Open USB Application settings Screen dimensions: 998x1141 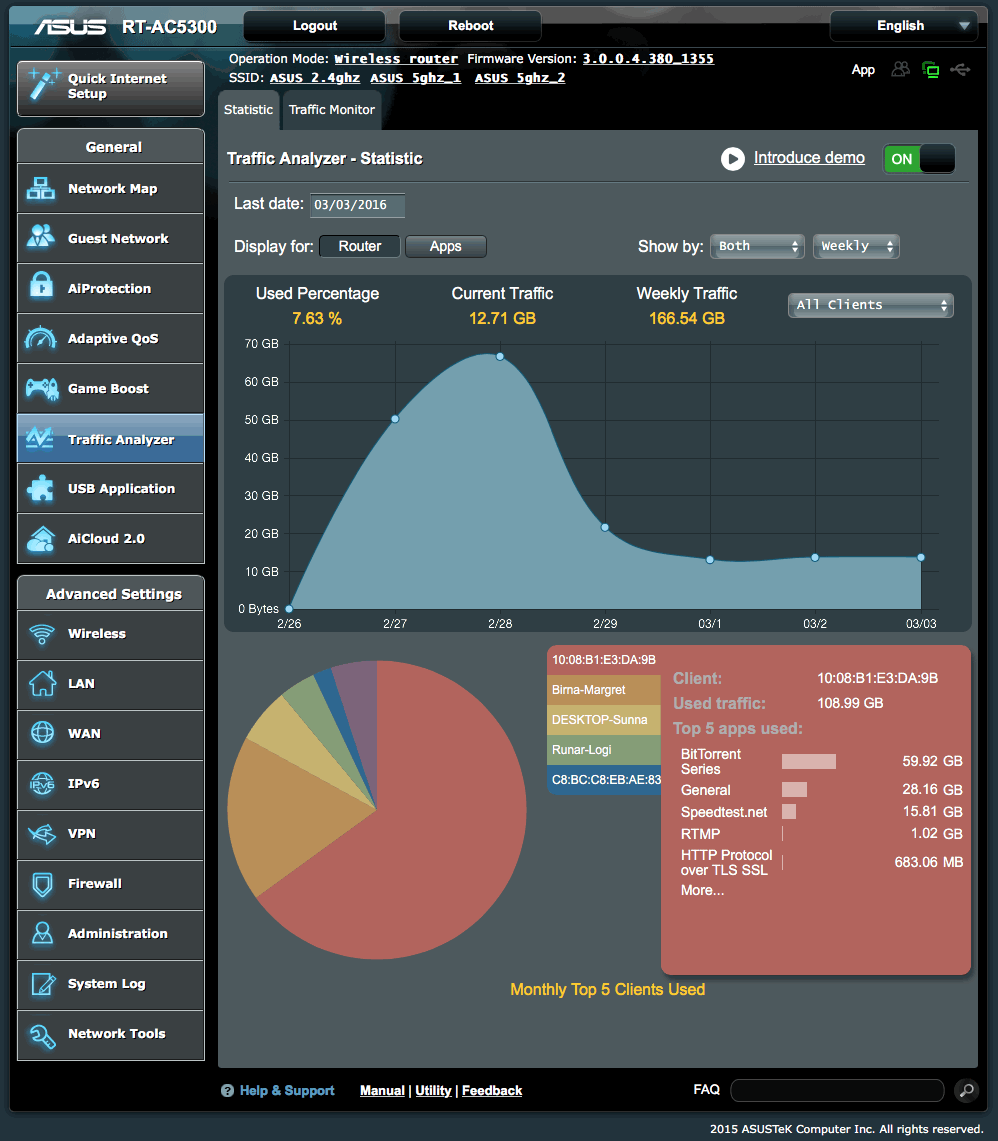pyautogui.click(x=110, y=488)
